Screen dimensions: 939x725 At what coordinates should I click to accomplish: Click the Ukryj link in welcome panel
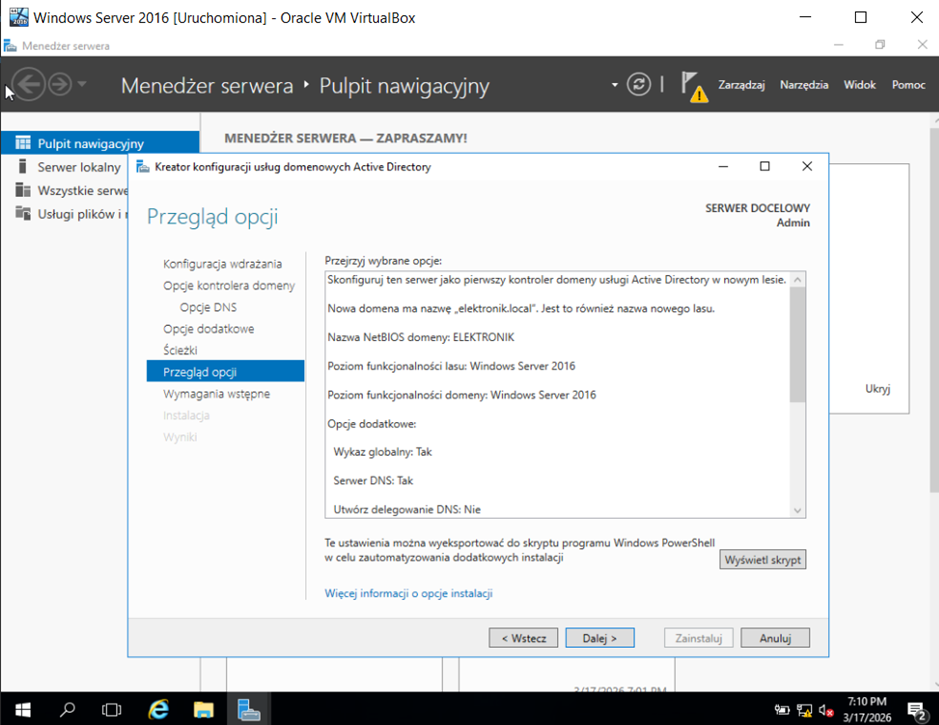pyautogui.click(x=877, y=389)
